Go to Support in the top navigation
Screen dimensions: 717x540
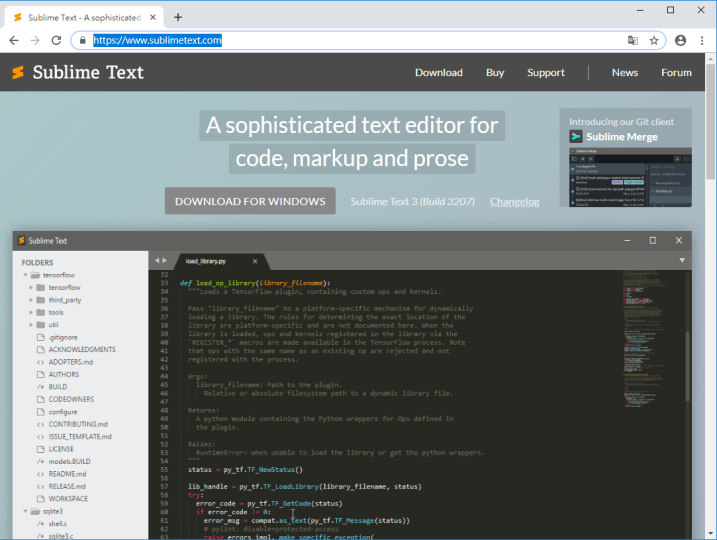[546, 72]
